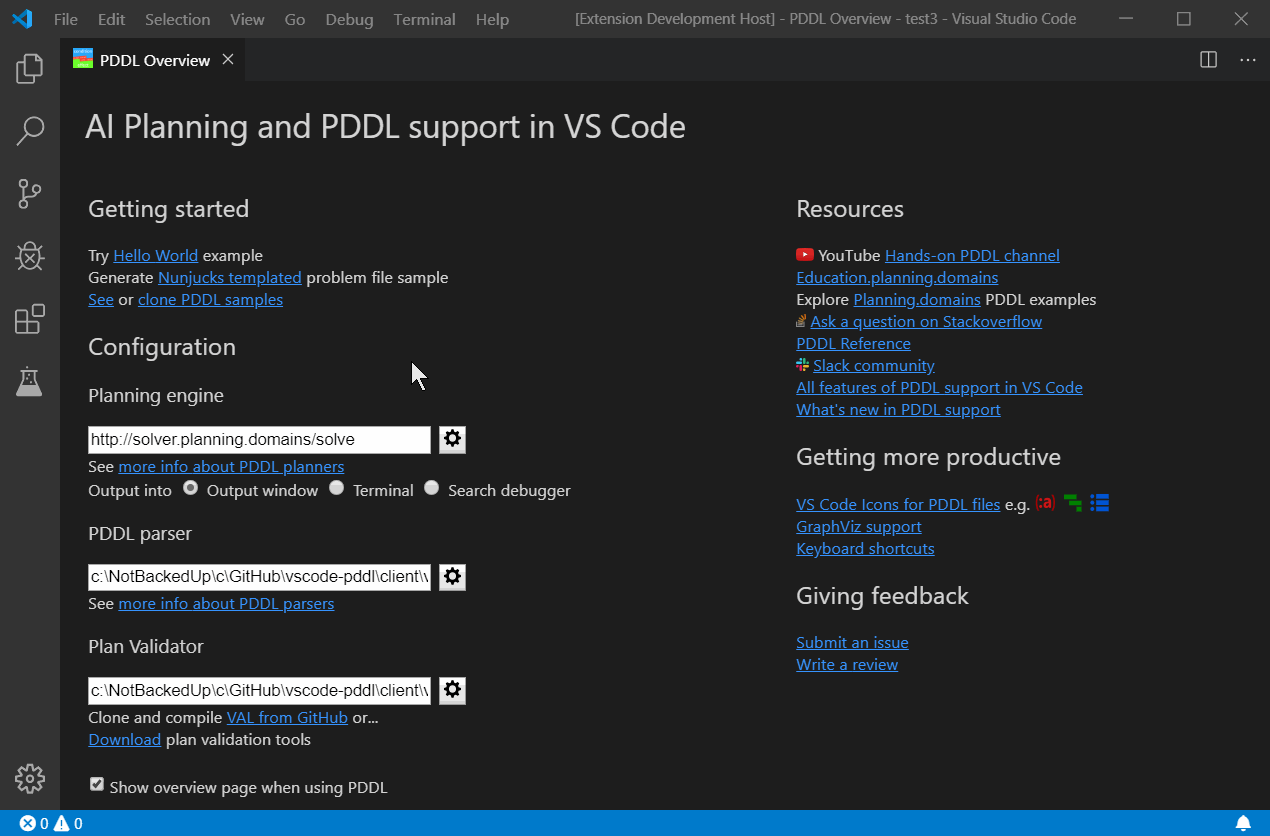Open the Manage gear at bottom left
Screen dimensions: 1270x836
30,778
